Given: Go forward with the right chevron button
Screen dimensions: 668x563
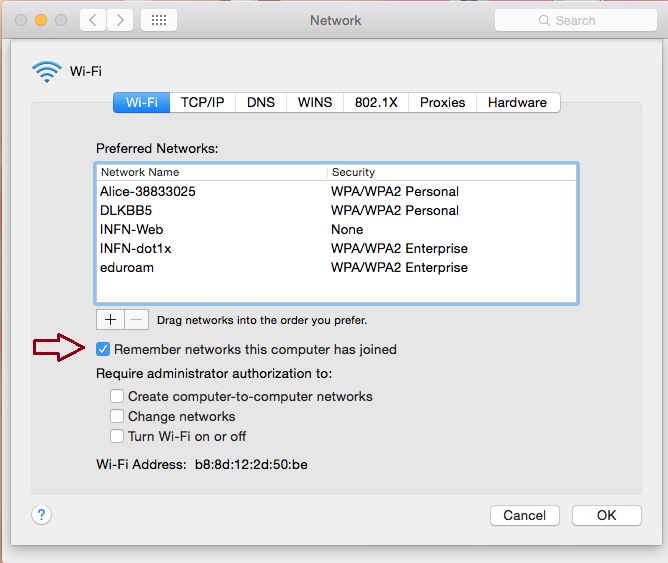Looking at the screenshot, I should click(x=120, y=20).
